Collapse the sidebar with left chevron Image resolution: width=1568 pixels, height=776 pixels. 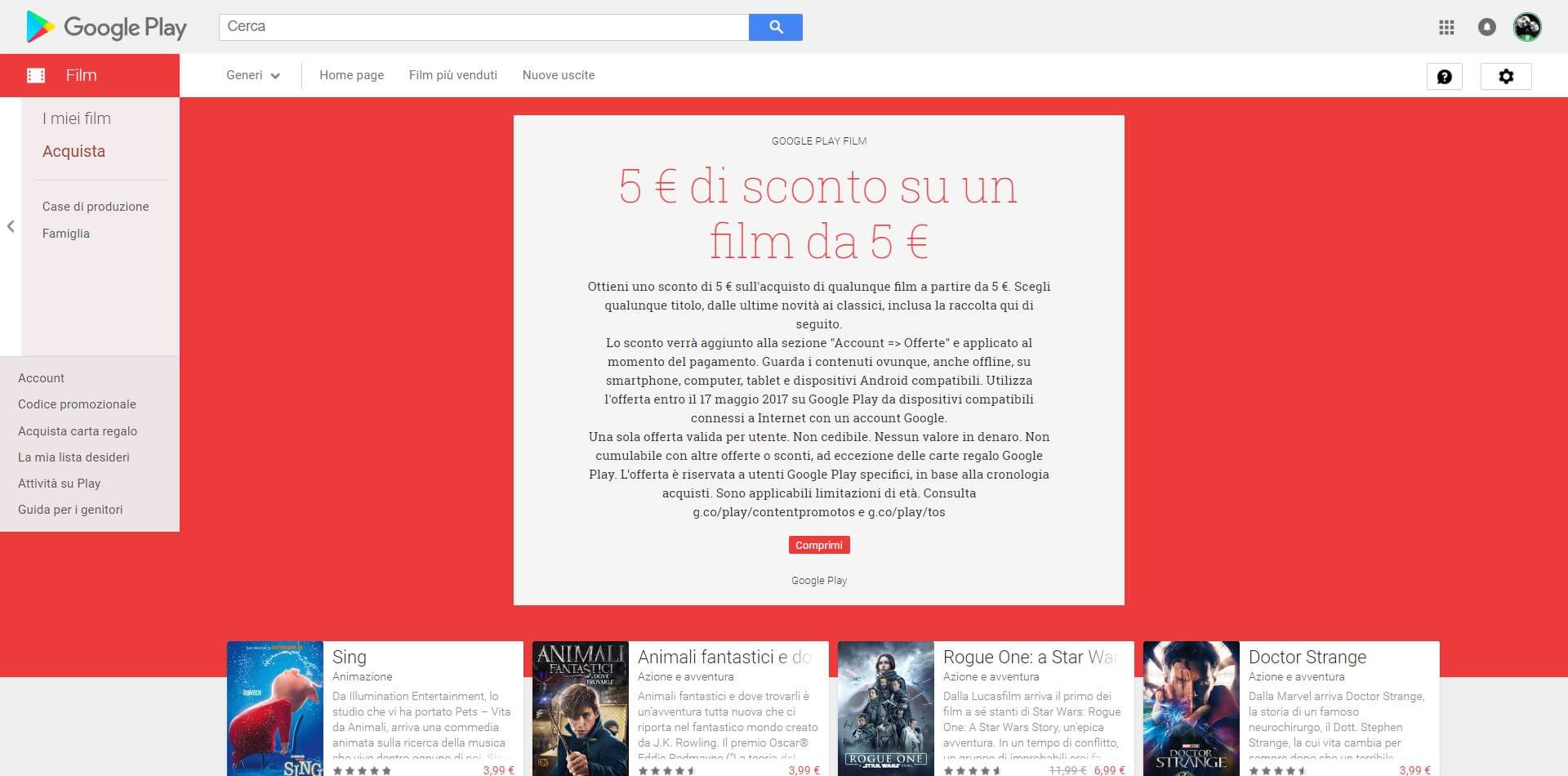pos(11,226)
